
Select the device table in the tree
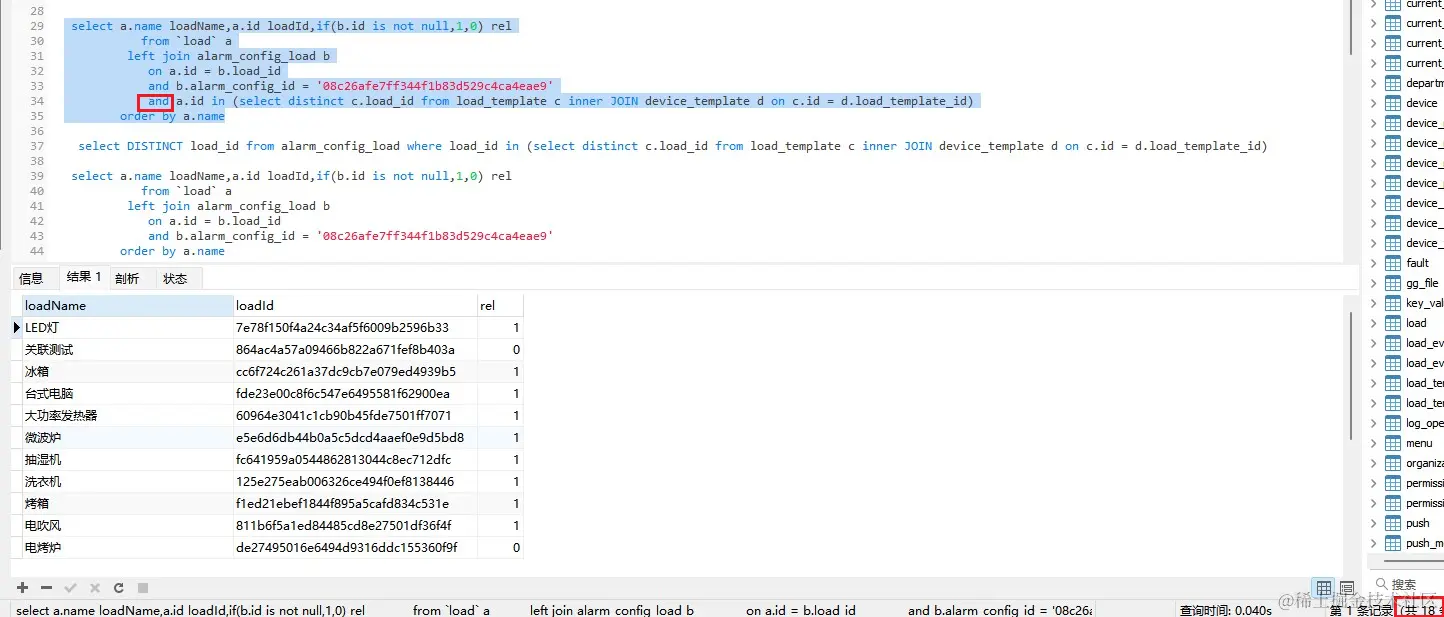1421,103
